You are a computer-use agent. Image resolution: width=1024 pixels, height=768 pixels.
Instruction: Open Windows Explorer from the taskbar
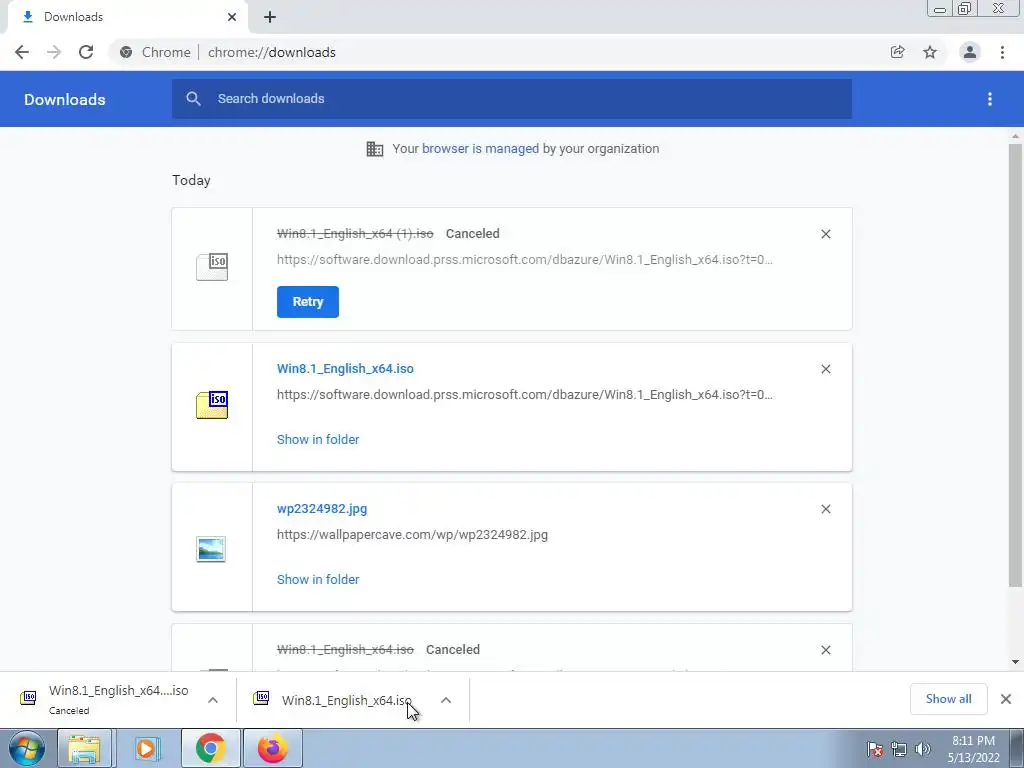84,748
